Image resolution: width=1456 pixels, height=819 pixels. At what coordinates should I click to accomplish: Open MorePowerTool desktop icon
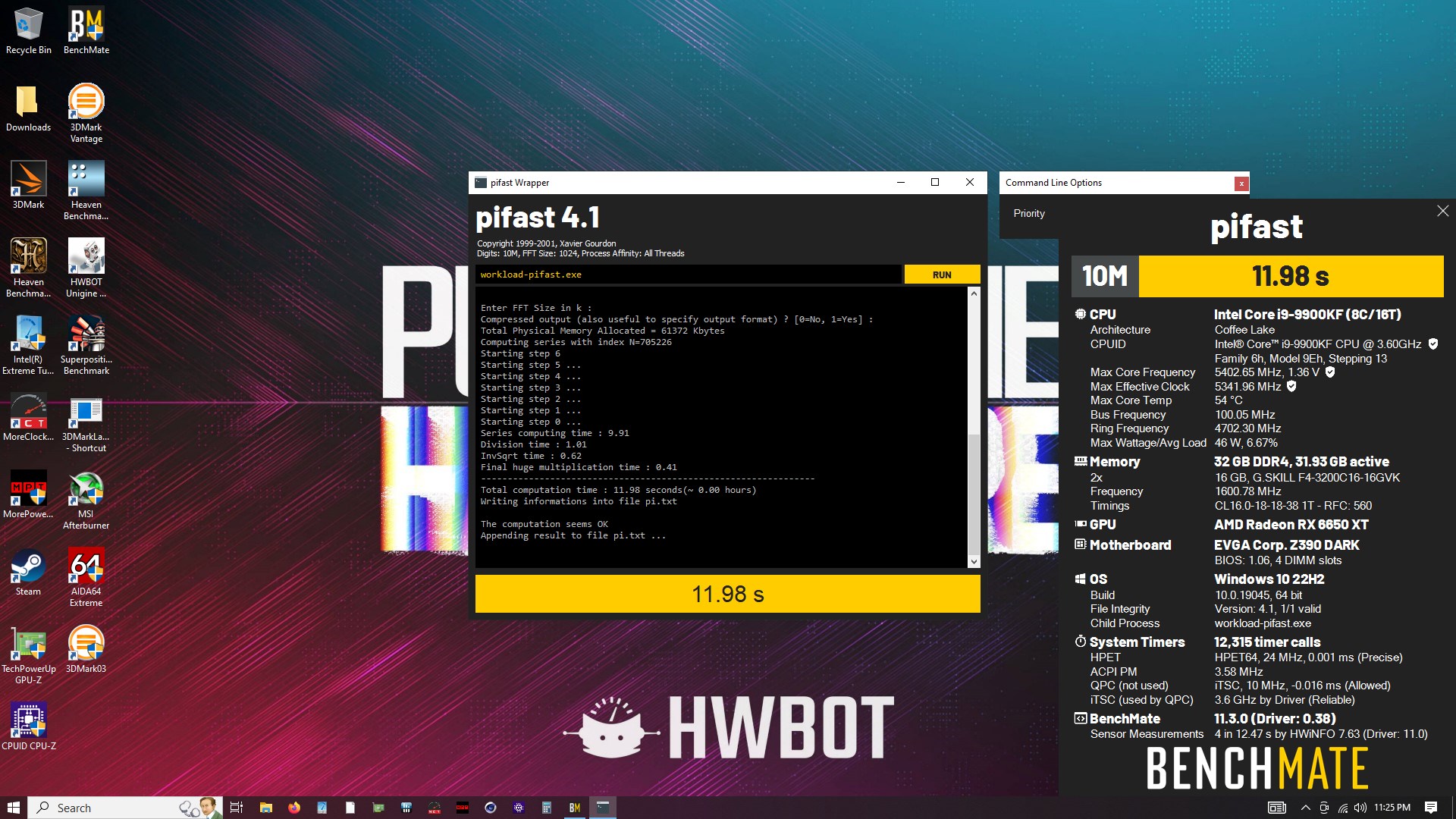coord(29,495)
